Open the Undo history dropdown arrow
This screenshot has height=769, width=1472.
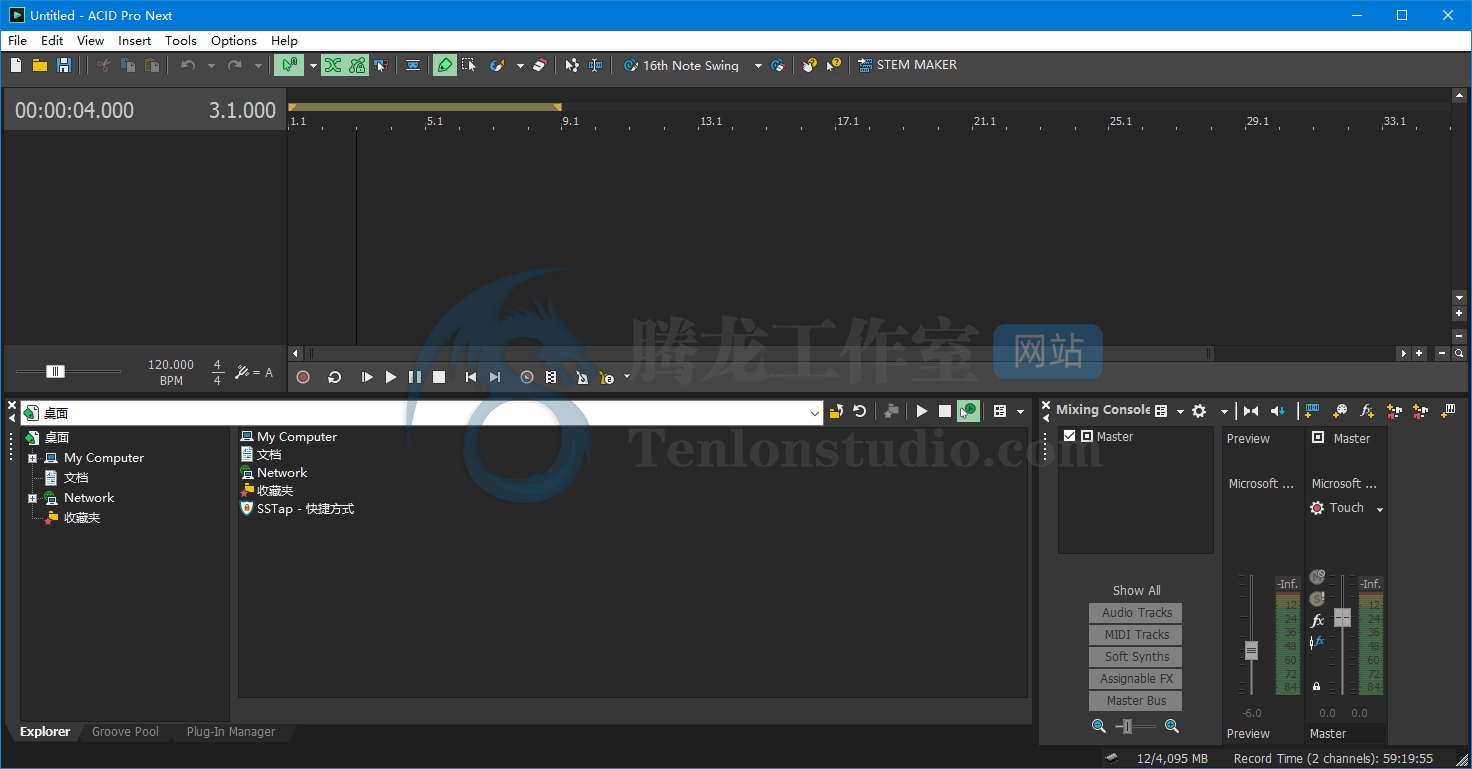pos(211,66)
